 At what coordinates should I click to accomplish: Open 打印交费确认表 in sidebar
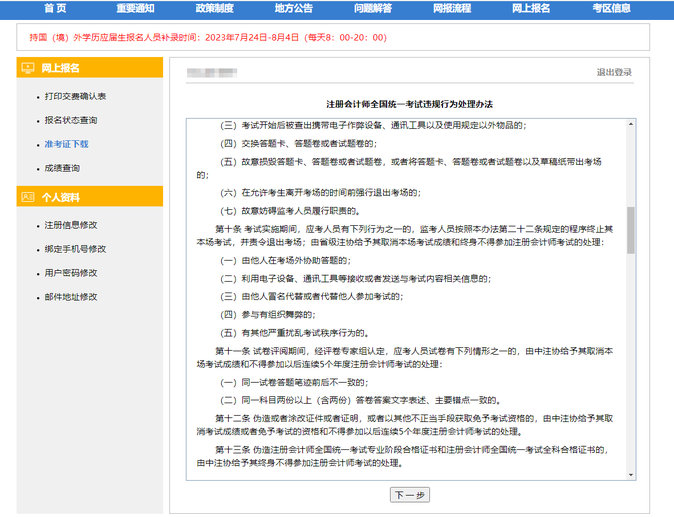point(75,96)
